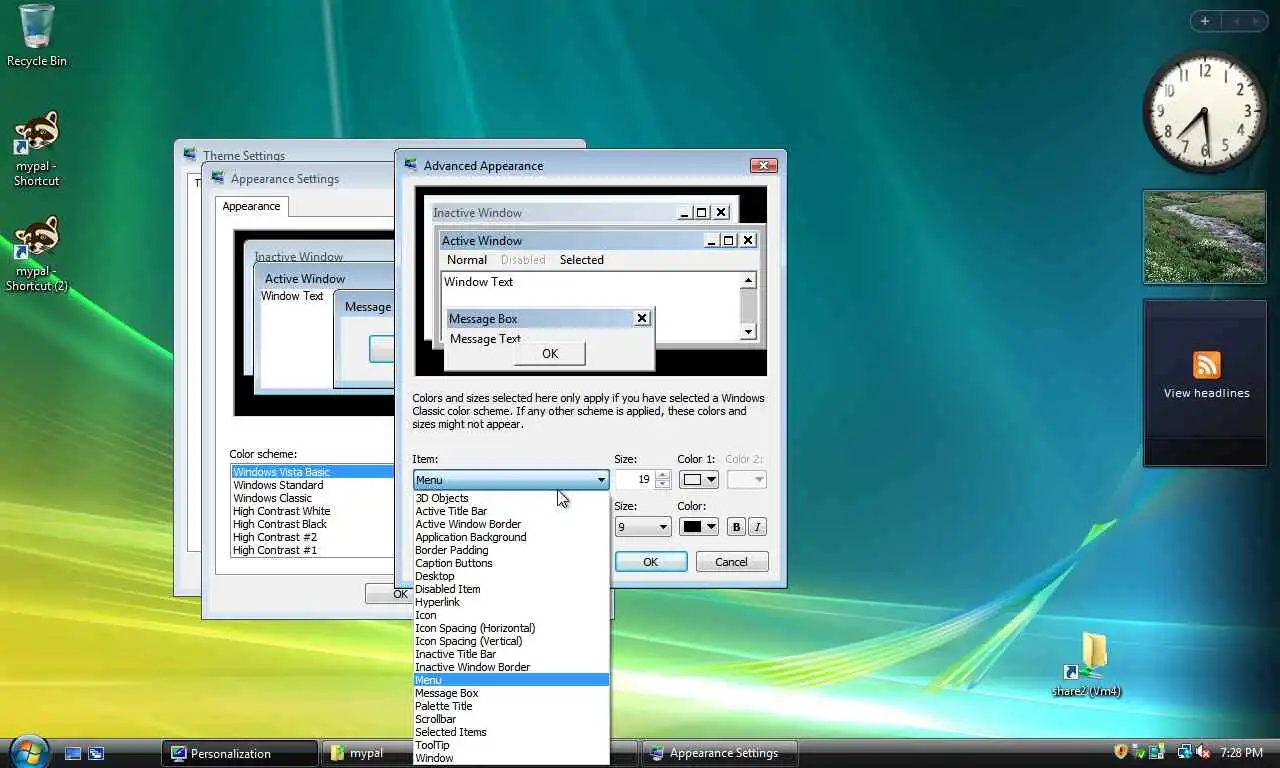Click Switch between windows quick launch icon
This screenshot has width=1280, height=768.
coord(96,753)
